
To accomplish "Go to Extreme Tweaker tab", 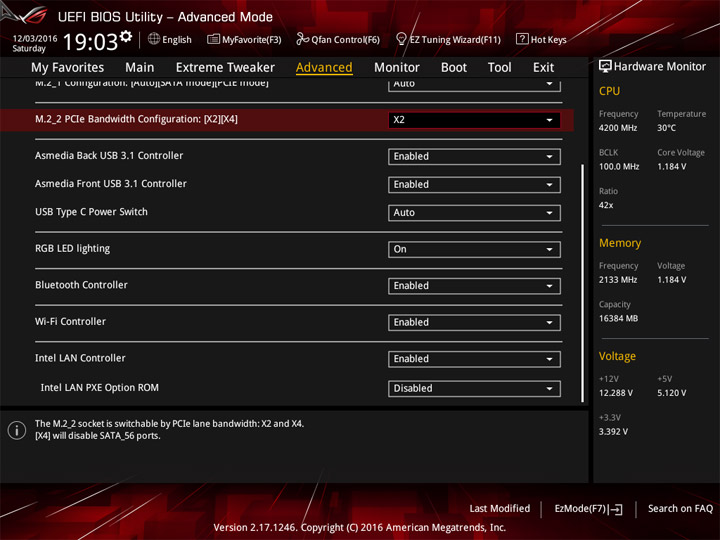I will point(225,68).
